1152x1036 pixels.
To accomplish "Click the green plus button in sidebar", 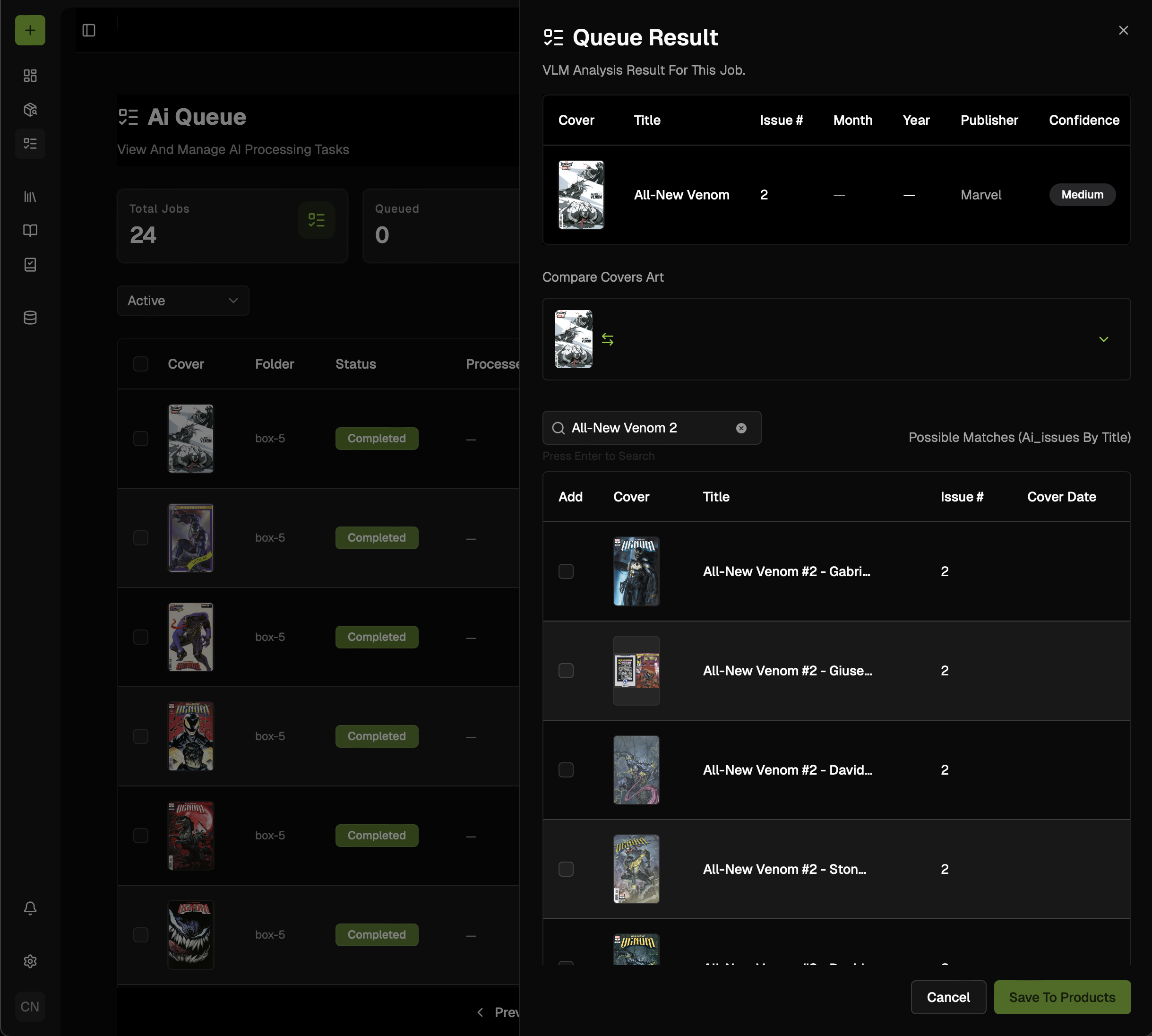I will (30, 30).
